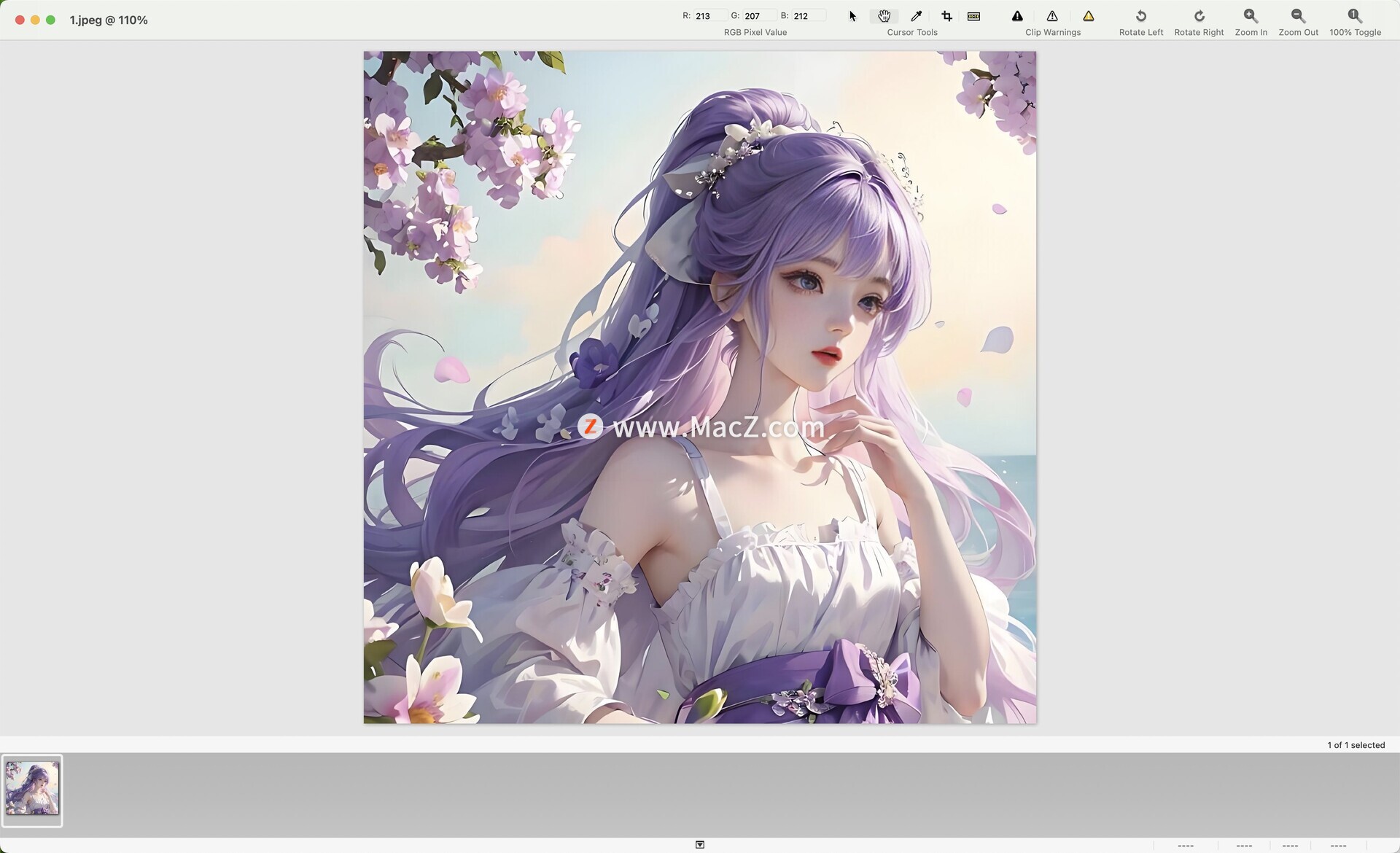
Task: Expand the bottom panel disclosure arrow
Action: click(x=700, y=845)
